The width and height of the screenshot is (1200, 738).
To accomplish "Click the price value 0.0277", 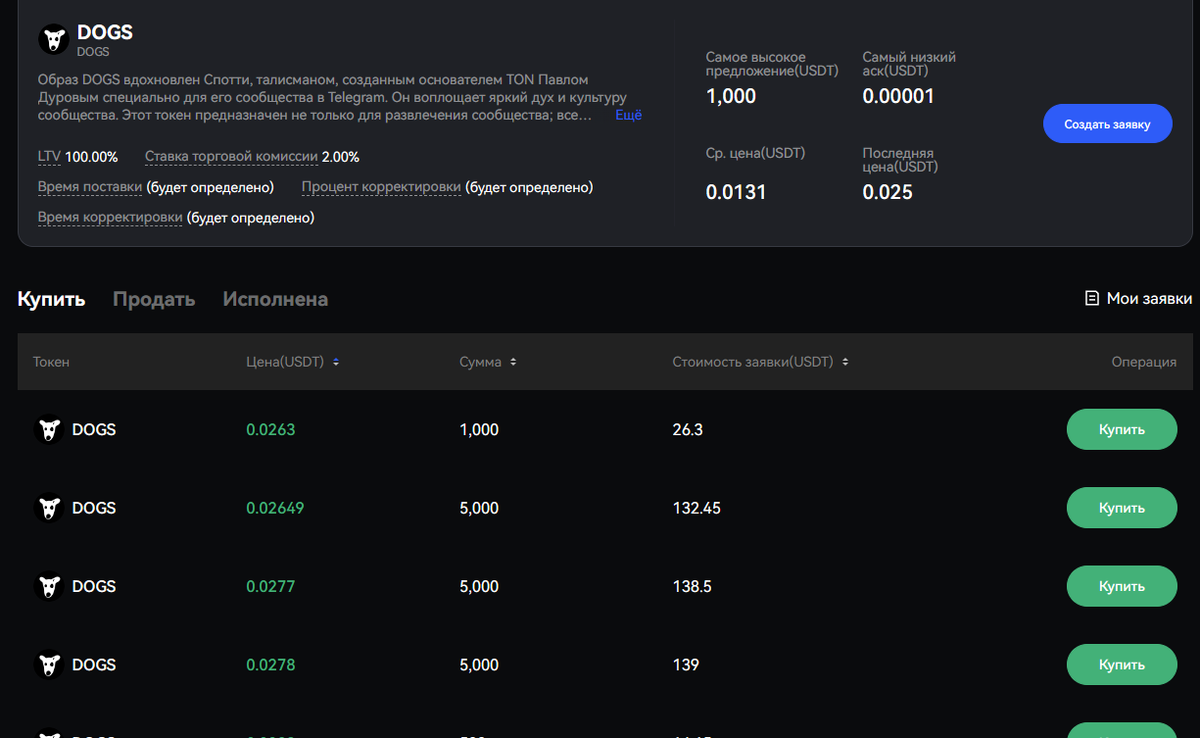I will click(x=271, y=587).
